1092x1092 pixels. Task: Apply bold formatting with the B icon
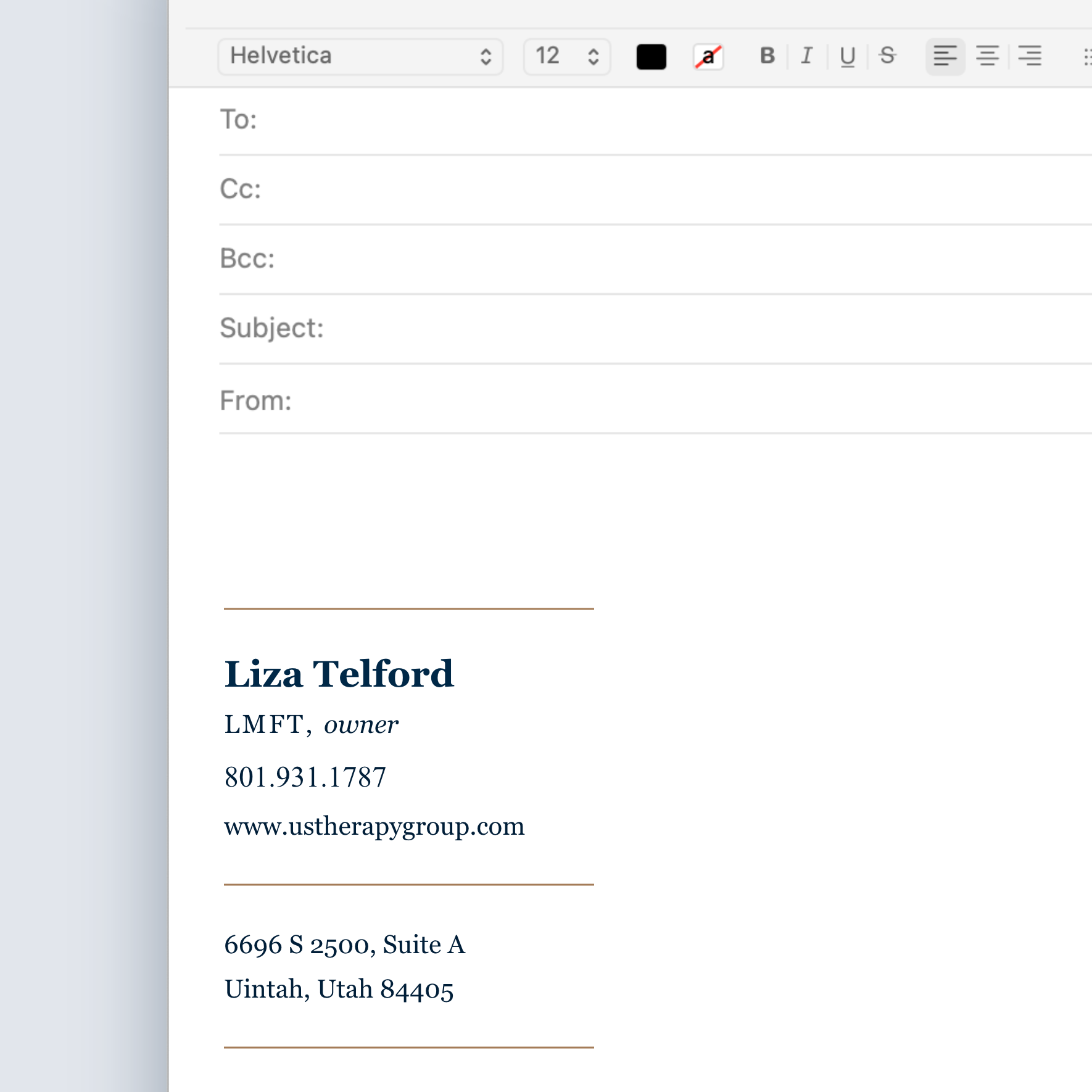pos(766,56)
